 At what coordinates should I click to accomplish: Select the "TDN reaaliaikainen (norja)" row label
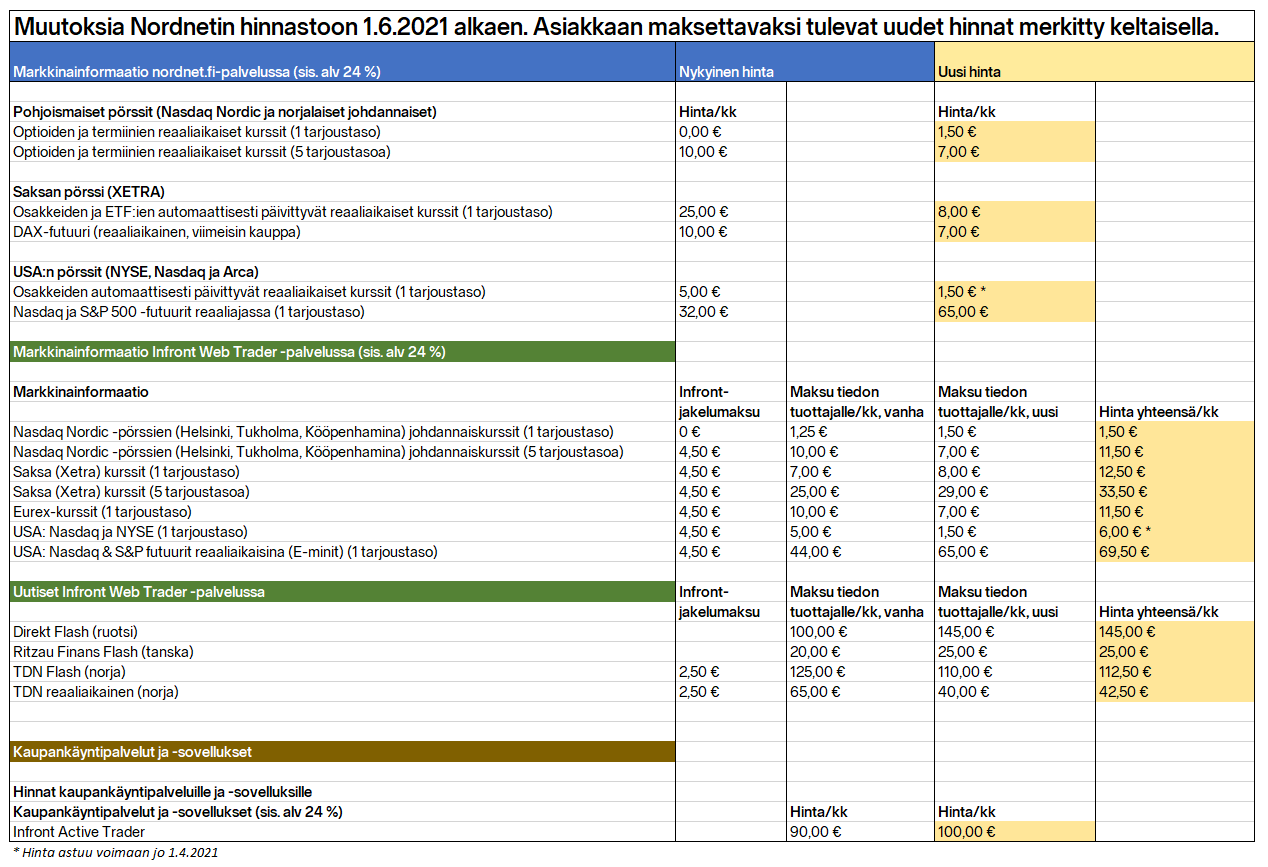96,692
